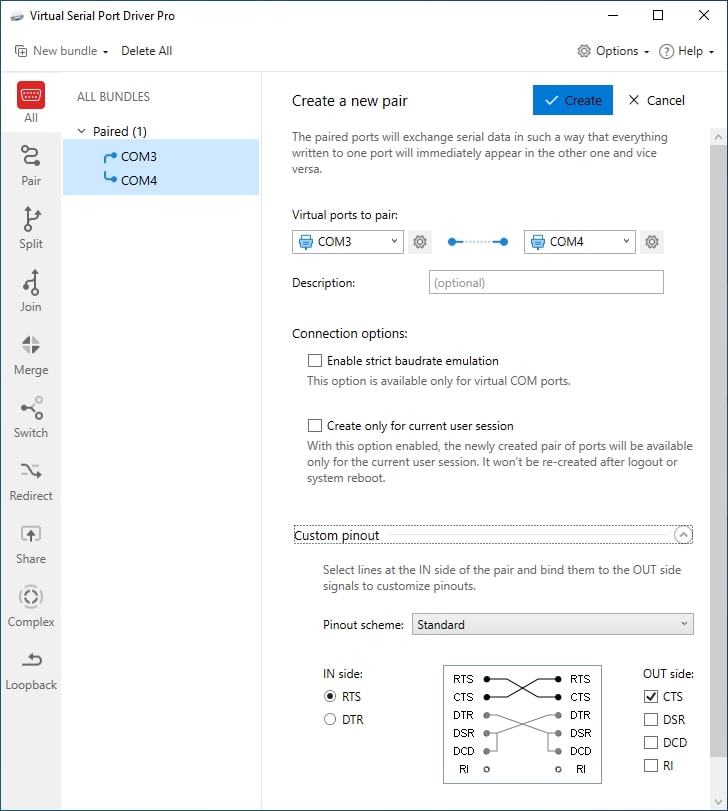Select the RTS IN side radio button

click(x=330, y=696)
